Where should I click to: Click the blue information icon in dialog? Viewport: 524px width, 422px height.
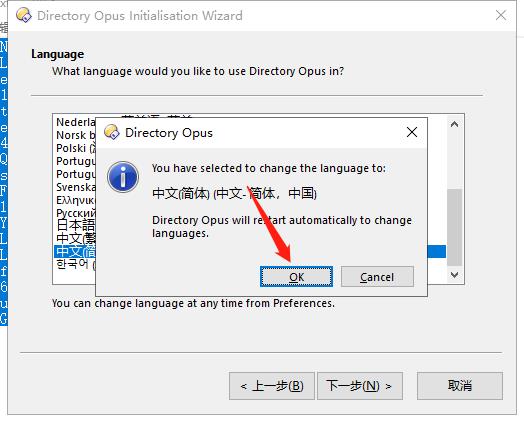pos(123,177)
